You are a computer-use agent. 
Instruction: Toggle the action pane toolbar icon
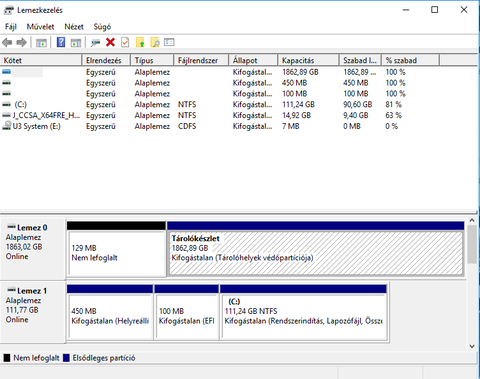click(x=76, y=43)
